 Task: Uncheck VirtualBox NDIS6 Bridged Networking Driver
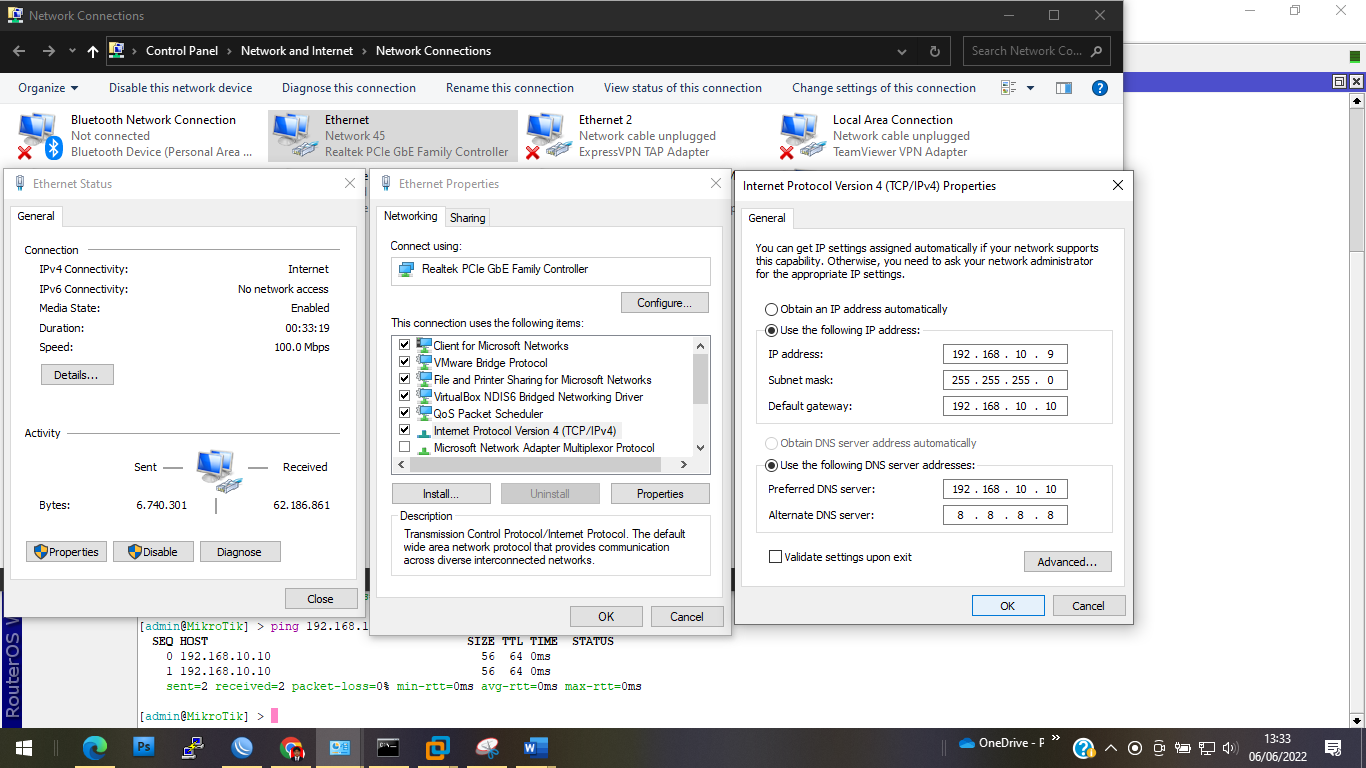tap(404, 396)
